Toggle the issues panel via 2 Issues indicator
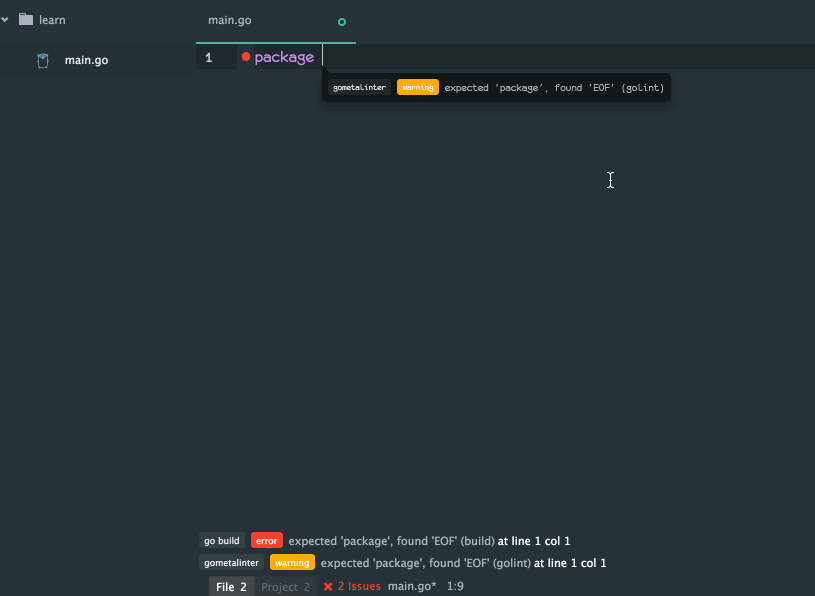 click(357, 586)
